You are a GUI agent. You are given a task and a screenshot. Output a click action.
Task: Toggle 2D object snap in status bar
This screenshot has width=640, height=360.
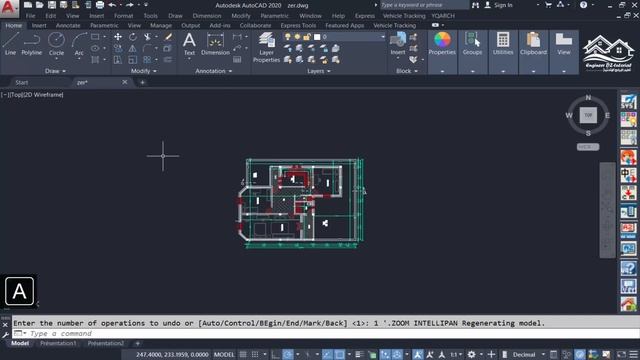339,354
